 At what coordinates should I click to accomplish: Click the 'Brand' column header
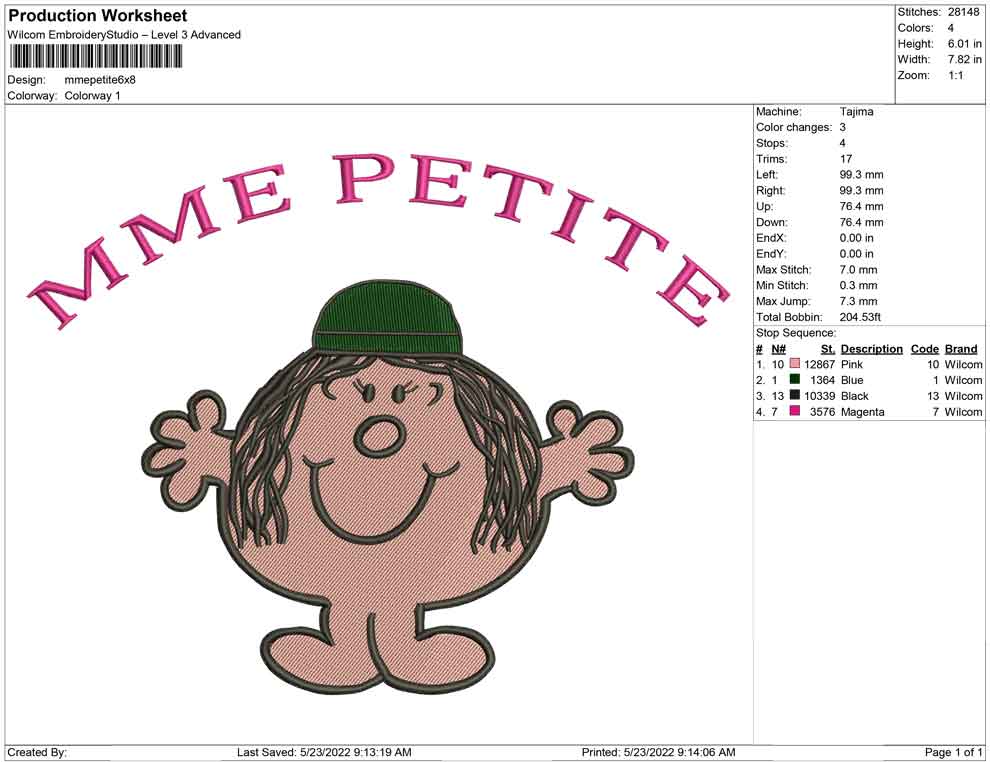click(961, 349)
